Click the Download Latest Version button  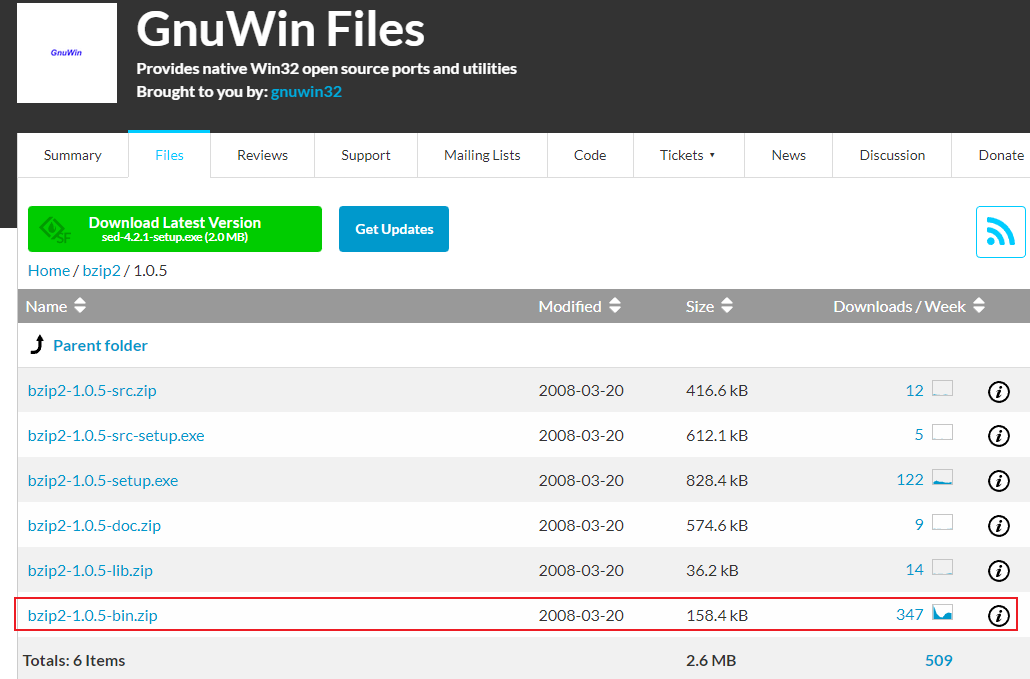tap(175, 229)
